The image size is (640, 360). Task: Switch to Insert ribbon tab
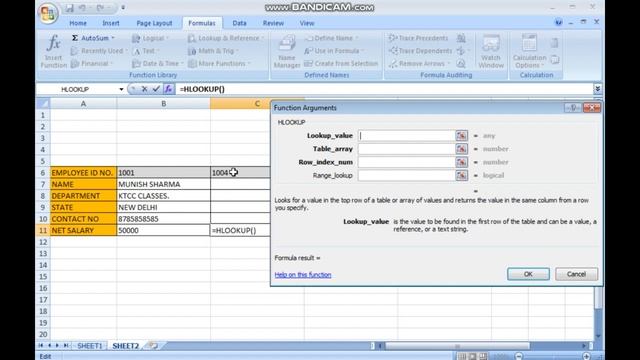click(x=111, y=23)
